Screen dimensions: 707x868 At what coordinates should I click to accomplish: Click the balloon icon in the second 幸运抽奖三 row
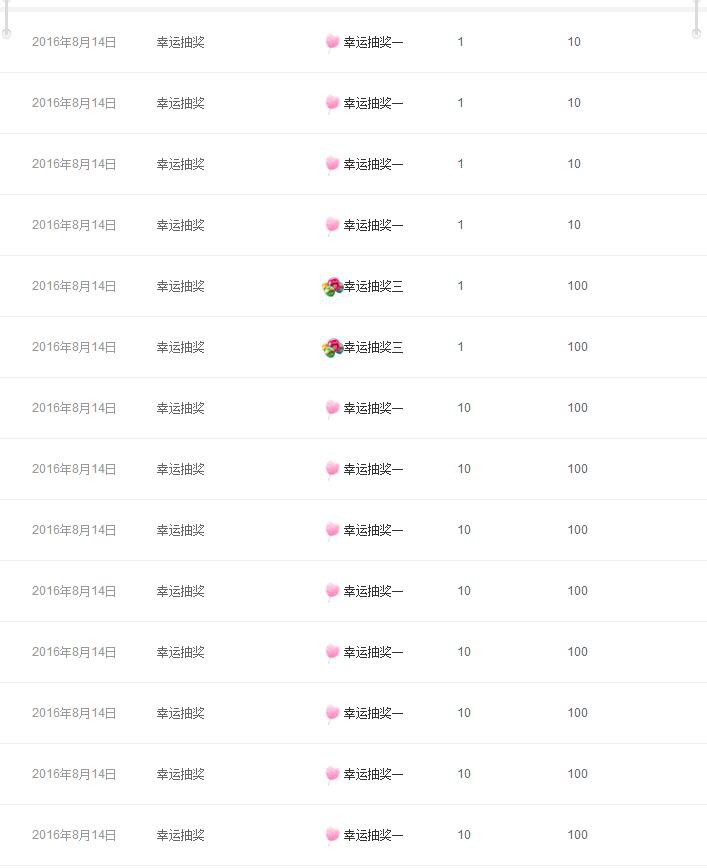pos(332,348)
